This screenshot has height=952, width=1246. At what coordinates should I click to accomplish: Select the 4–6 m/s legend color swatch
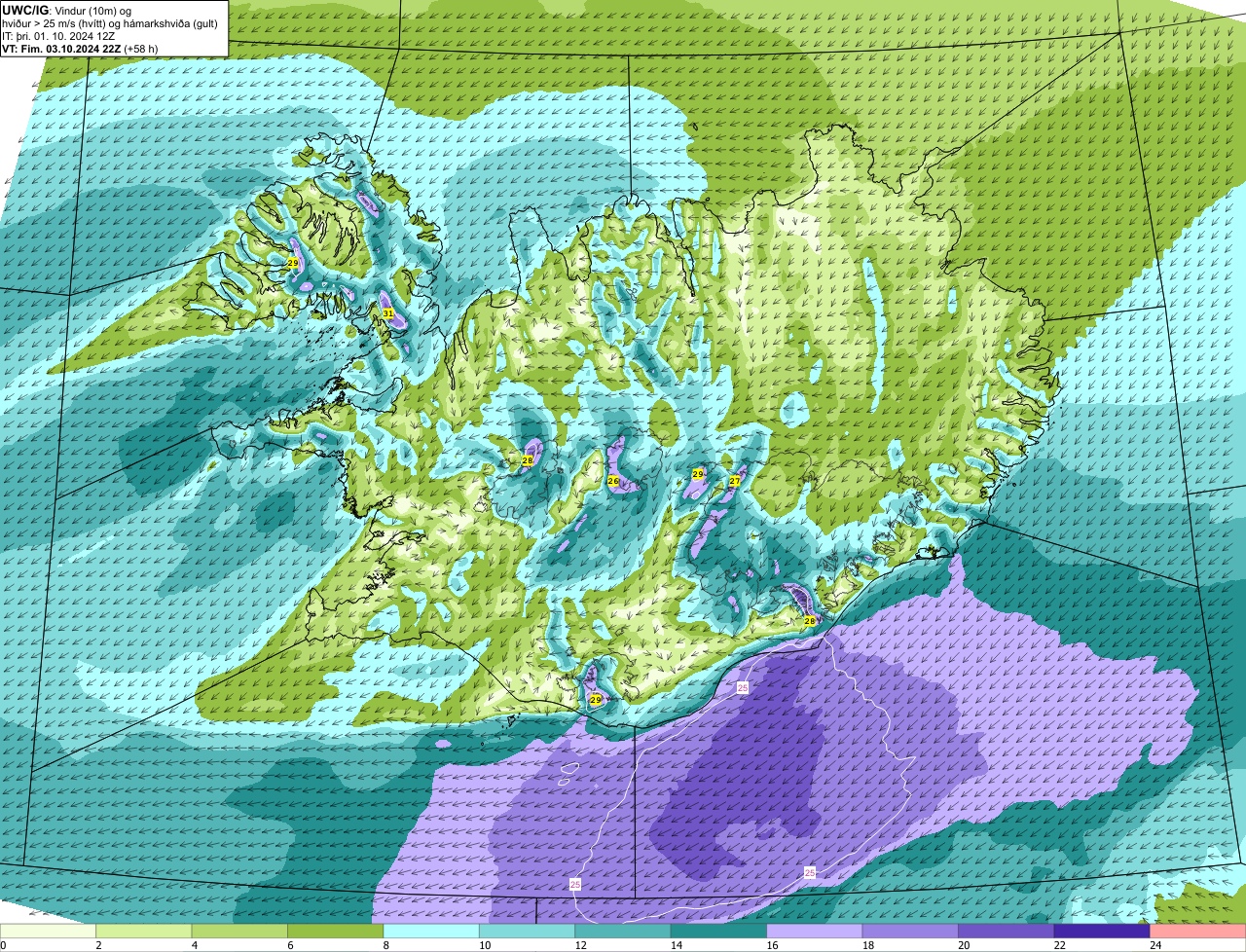tap(239, 932)
